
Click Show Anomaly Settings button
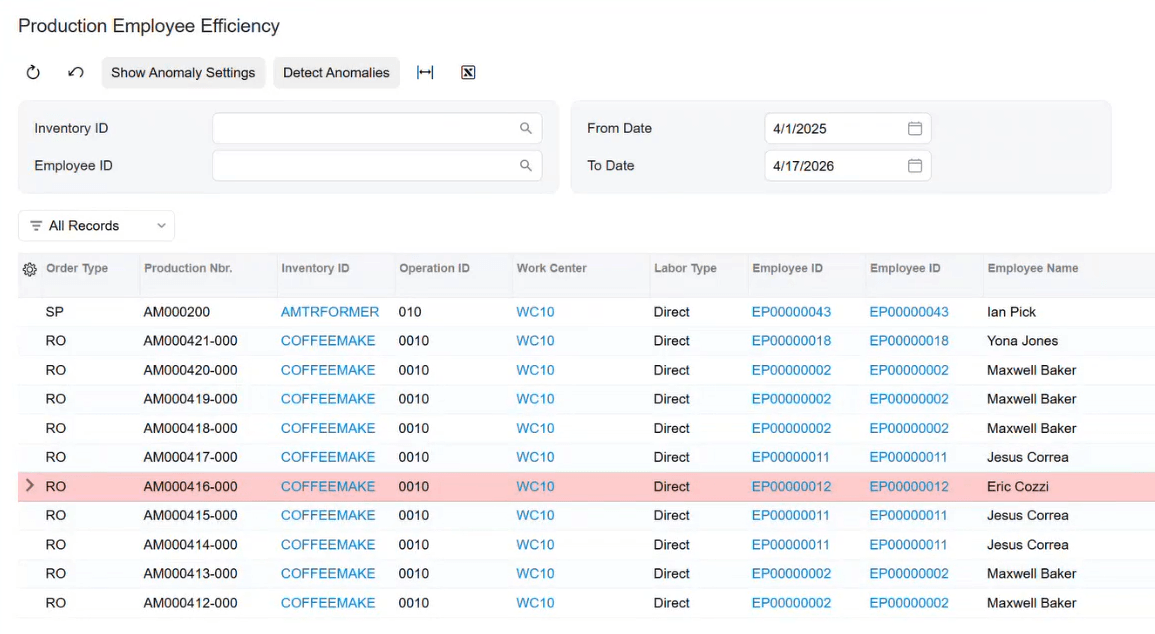183,73
